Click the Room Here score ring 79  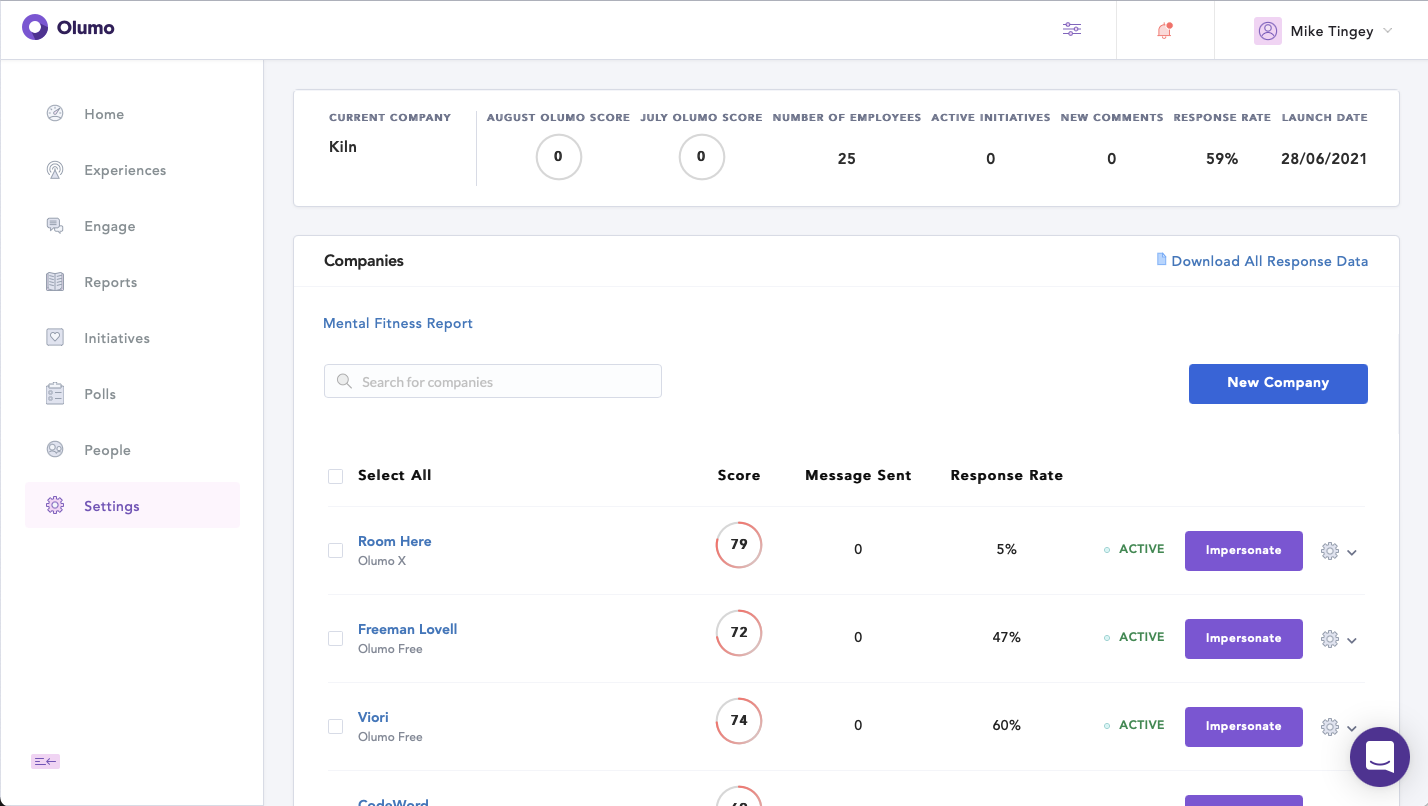[x=739, y=545]
